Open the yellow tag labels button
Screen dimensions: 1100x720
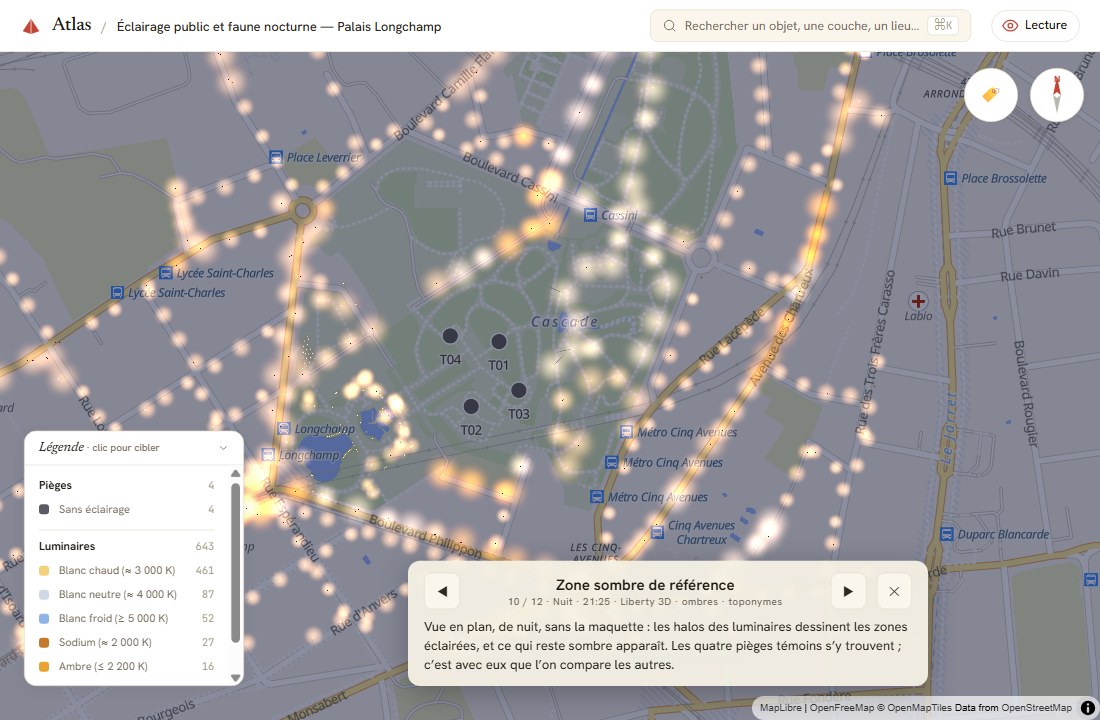[991, 95]
